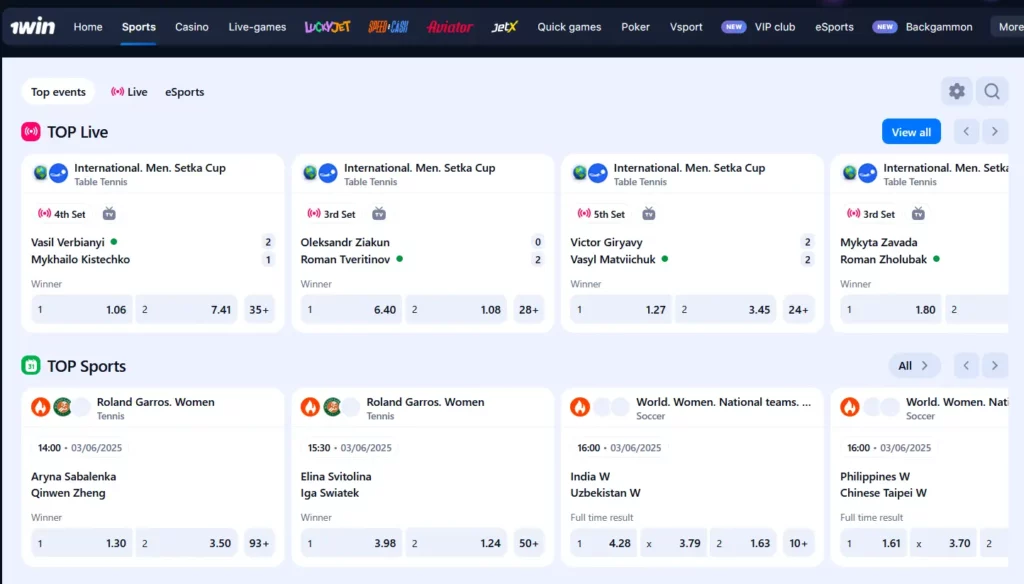Click flame icon on India W card
The height and width of the screenshot is (584, 1024).
coord(580,406)
